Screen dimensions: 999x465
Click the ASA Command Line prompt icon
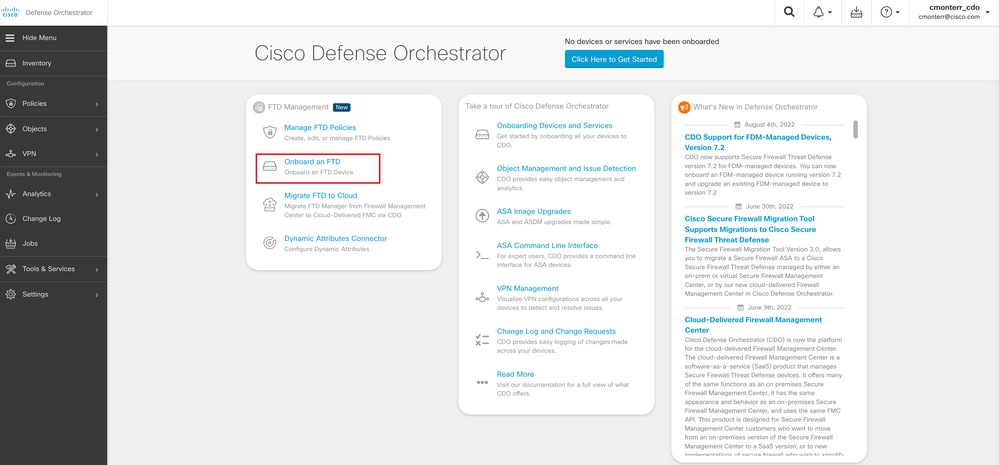pos(482,254)
